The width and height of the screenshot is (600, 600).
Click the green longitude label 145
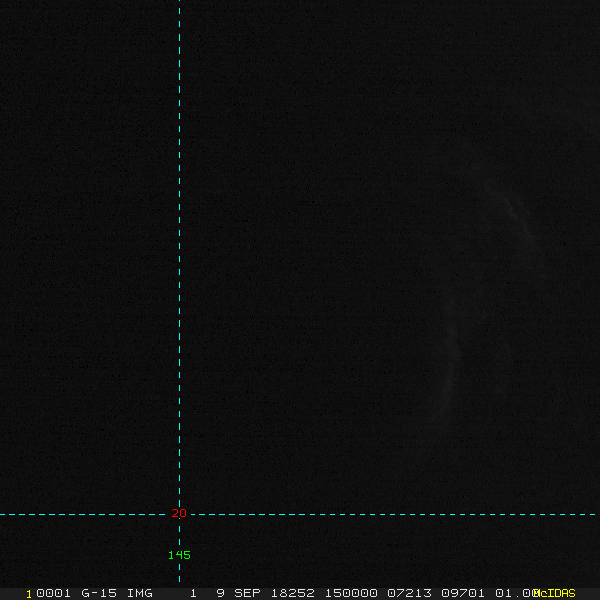tap(179, 555)
